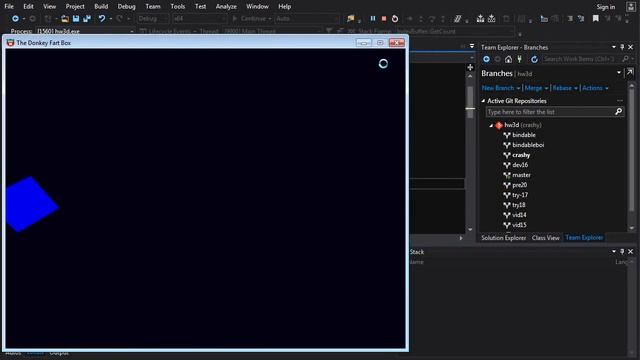Viewport: 640px width, 360px height.
Task: Open the Team Explorer window position dropdown
Action: pyautogui.click(x=613, y=47)
